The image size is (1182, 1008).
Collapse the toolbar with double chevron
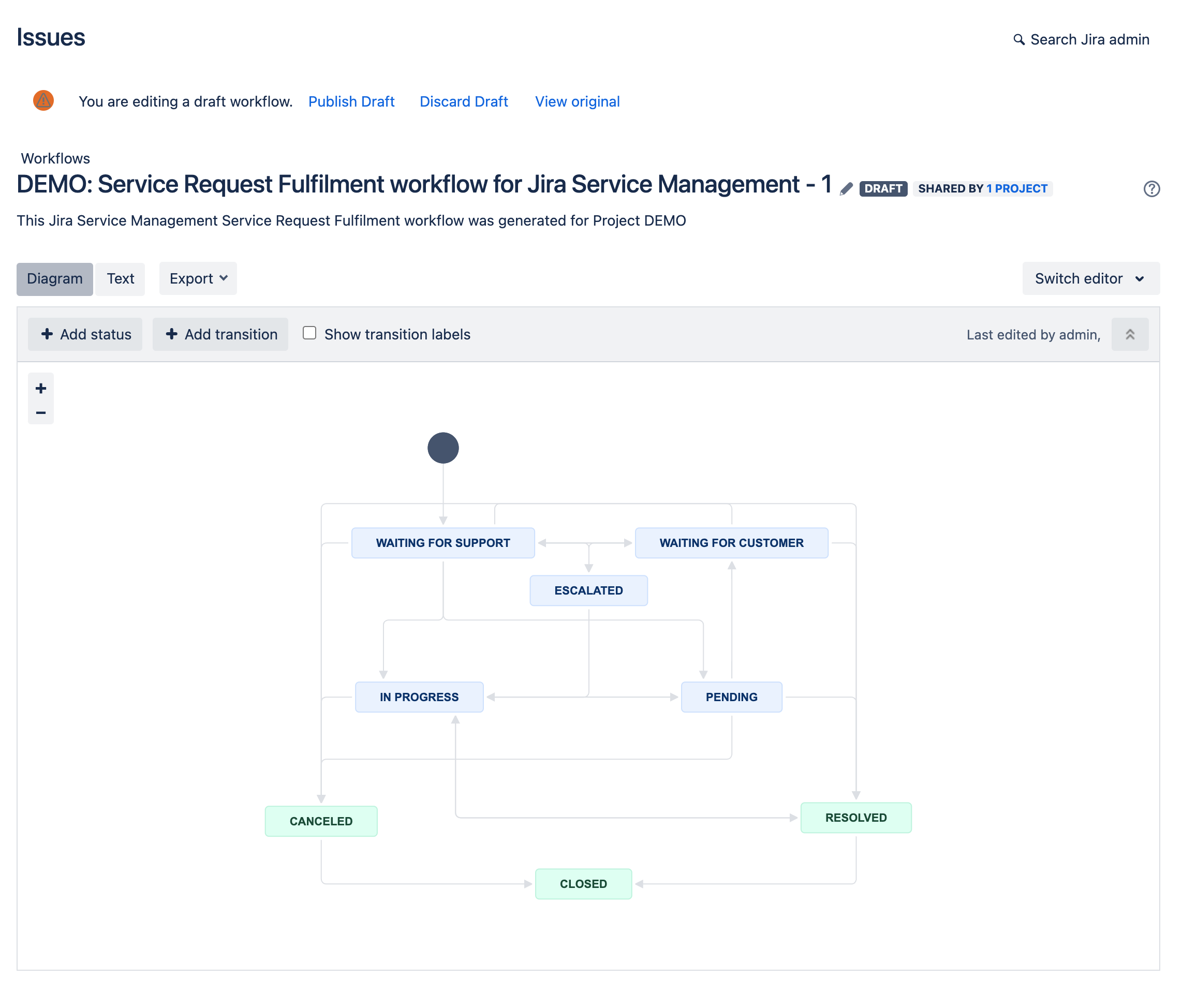pos(1130,334)
